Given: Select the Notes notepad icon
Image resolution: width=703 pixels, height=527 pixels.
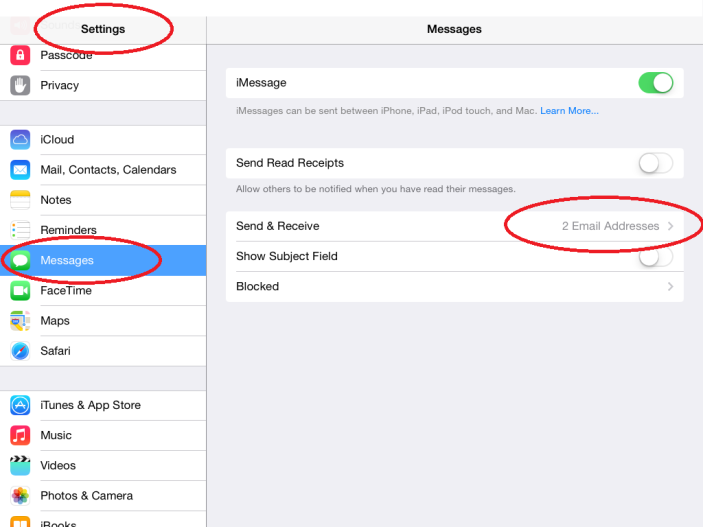Looking at the screenshot, I should pyautogui.click(x=20, y=200).
